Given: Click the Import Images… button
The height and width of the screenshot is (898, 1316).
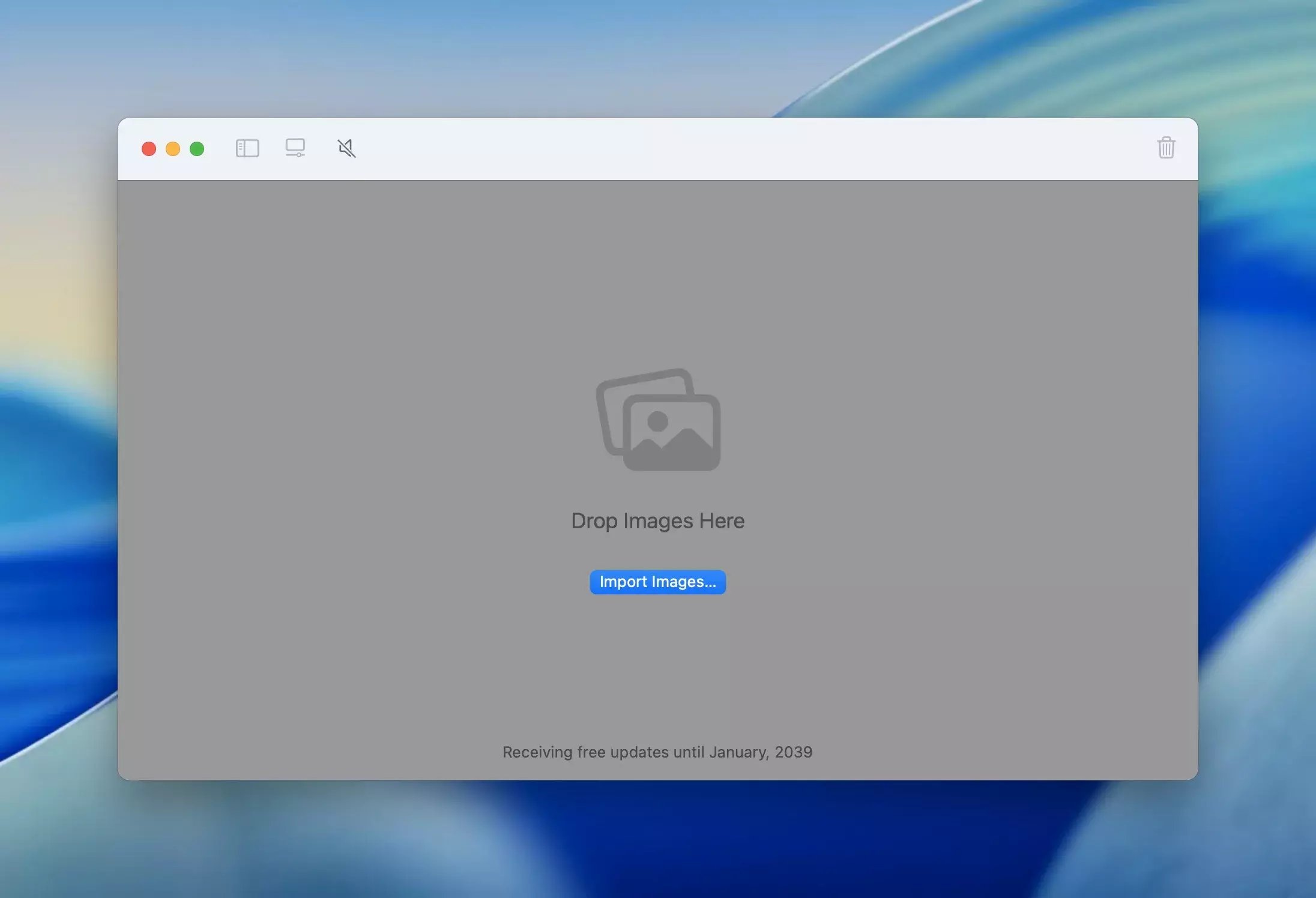Looking at the screenshot, I should pyautogui.click(x=657, y=582).
